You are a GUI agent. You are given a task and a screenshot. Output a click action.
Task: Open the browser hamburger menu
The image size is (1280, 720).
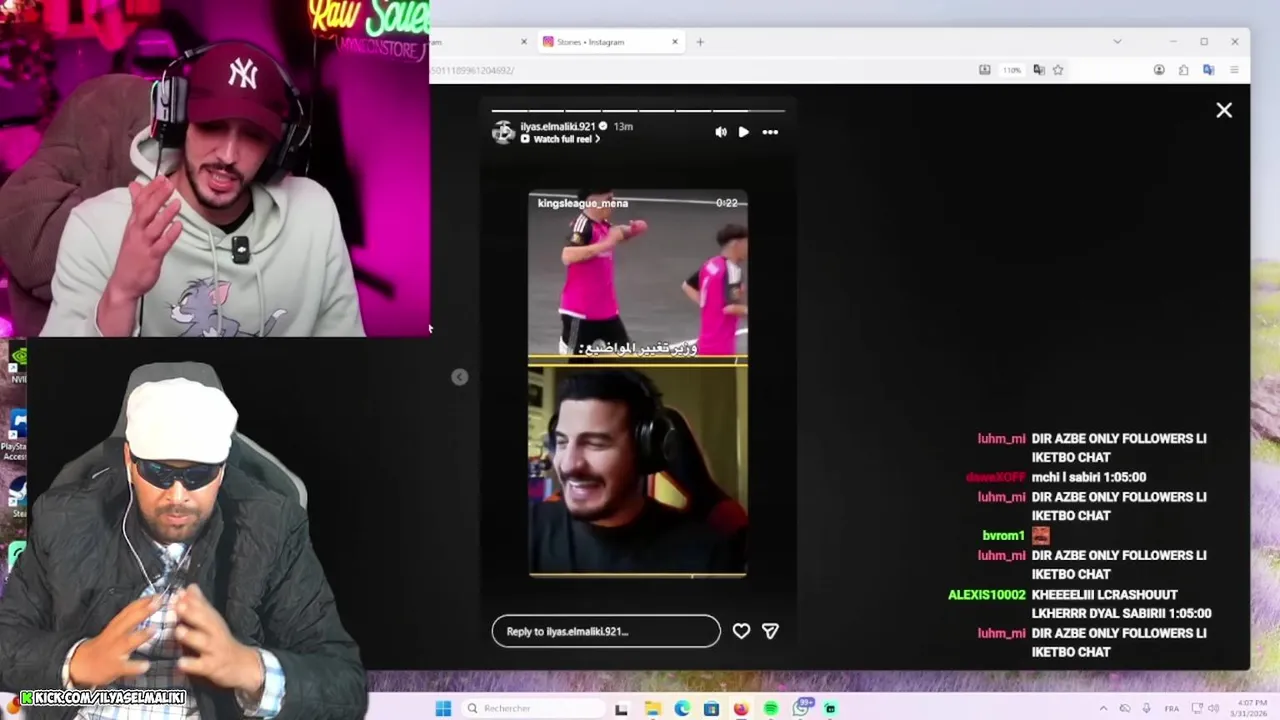point(1234,70)
